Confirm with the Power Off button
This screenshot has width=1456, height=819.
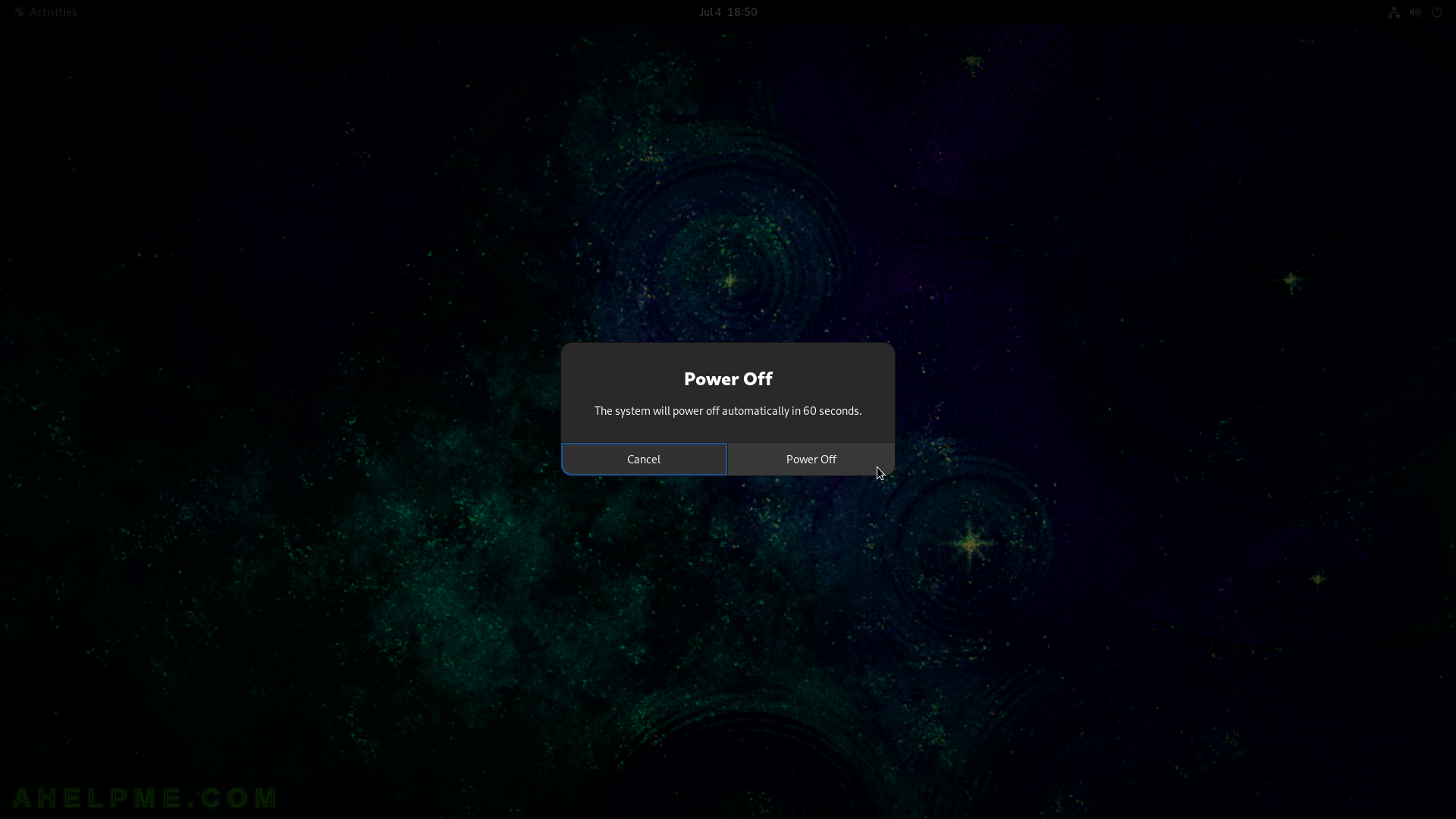tap(811, 459)
